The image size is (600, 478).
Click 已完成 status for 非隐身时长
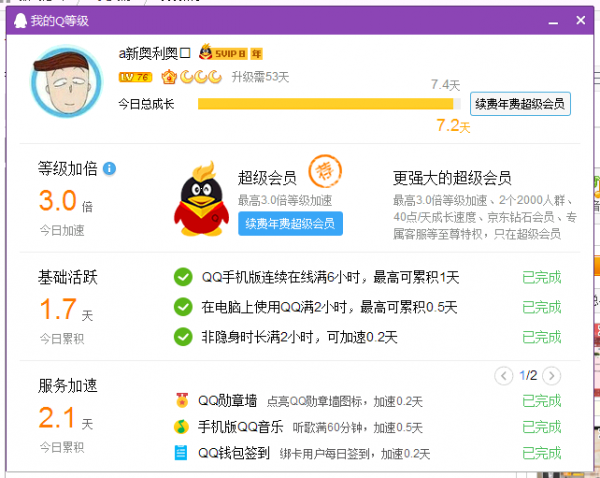541,337
